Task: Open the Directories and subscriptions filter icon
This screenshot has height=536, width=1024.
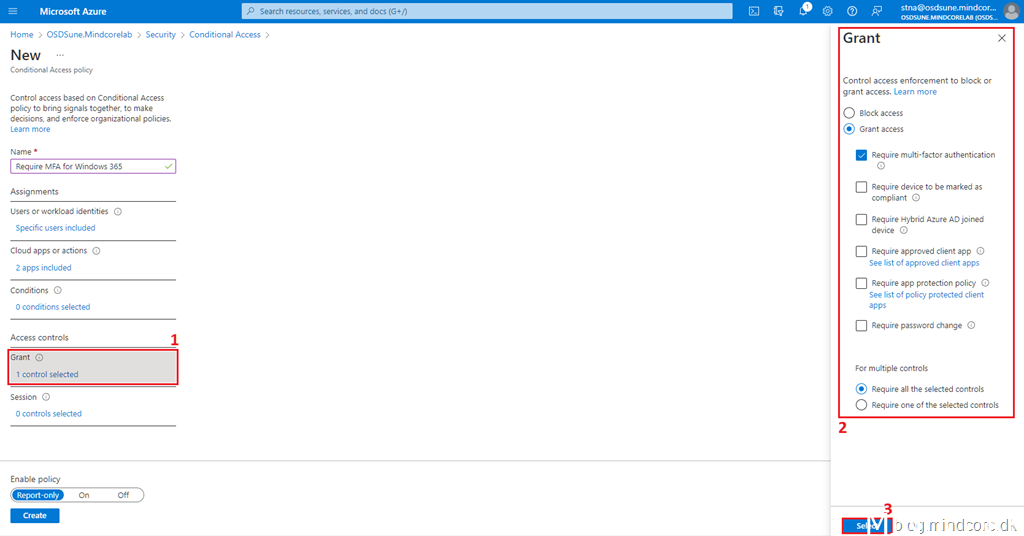Action: pyautogui.click(x=779, y=11)
